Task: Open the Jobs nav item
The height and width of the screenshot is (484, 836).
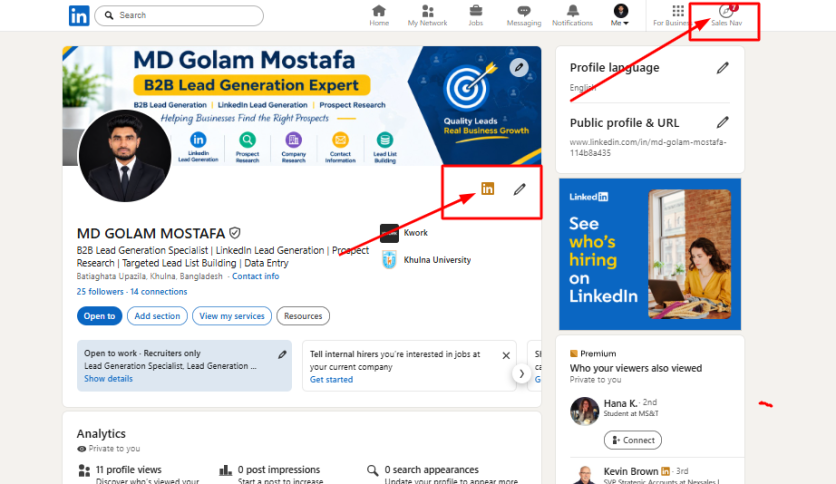Action: coord(476,15)
